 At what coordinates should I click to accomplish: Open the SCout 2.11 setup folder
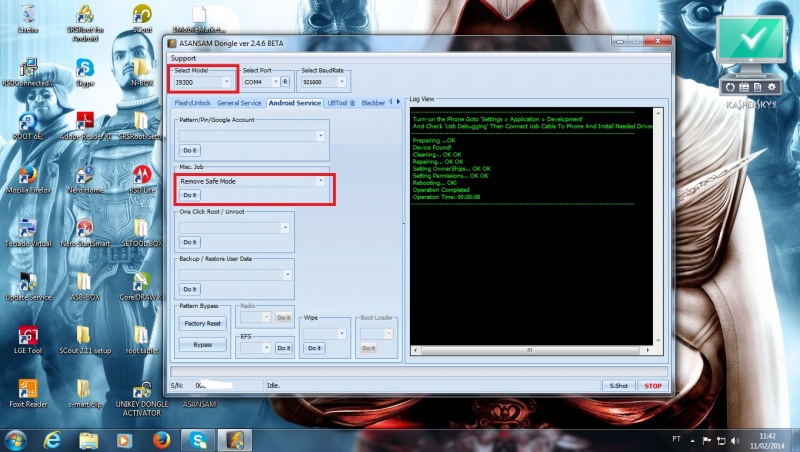85,340
